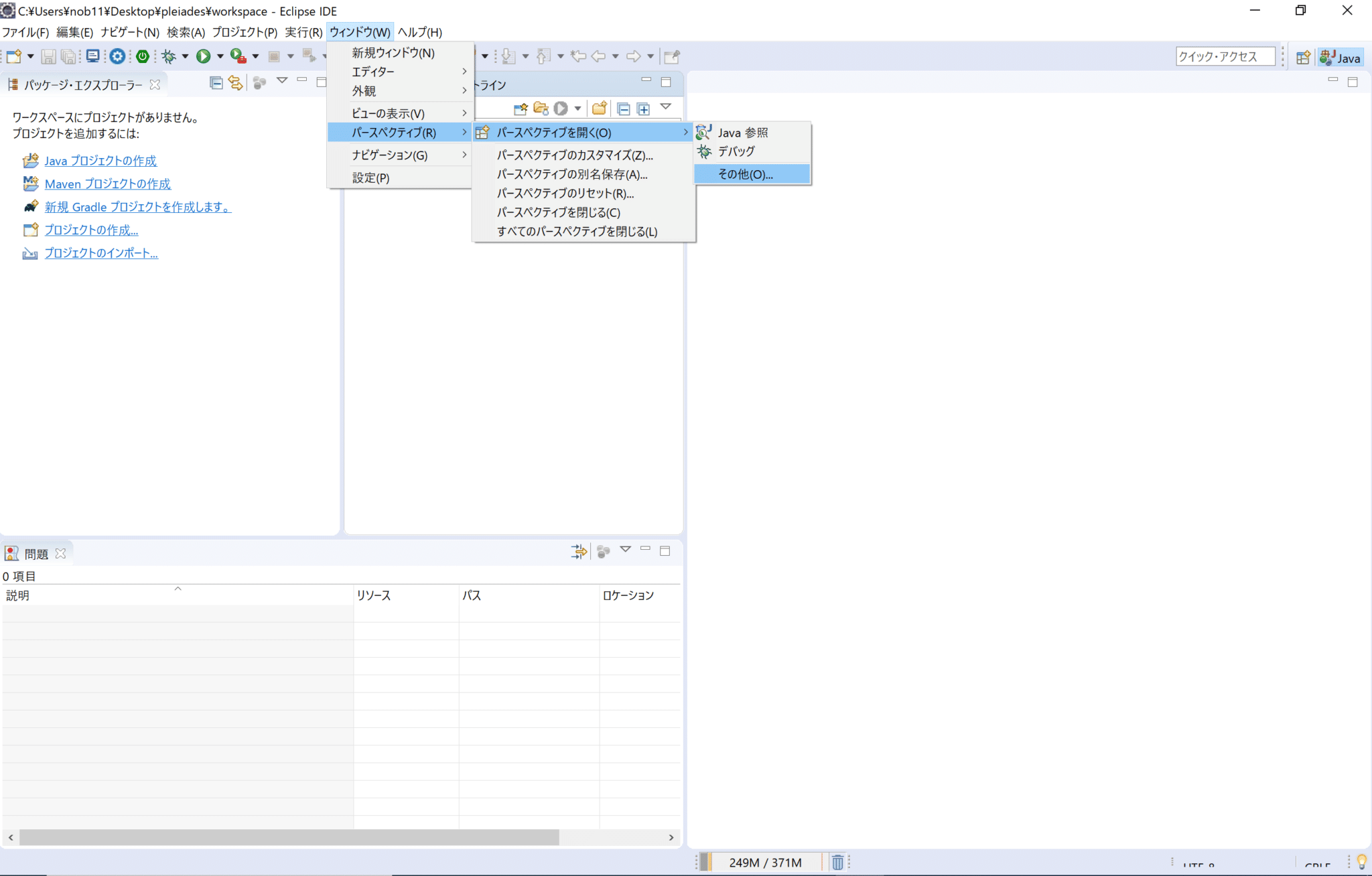
Task: Click the Open Perspective icon near top right
Action: (x=1303, y=56)
